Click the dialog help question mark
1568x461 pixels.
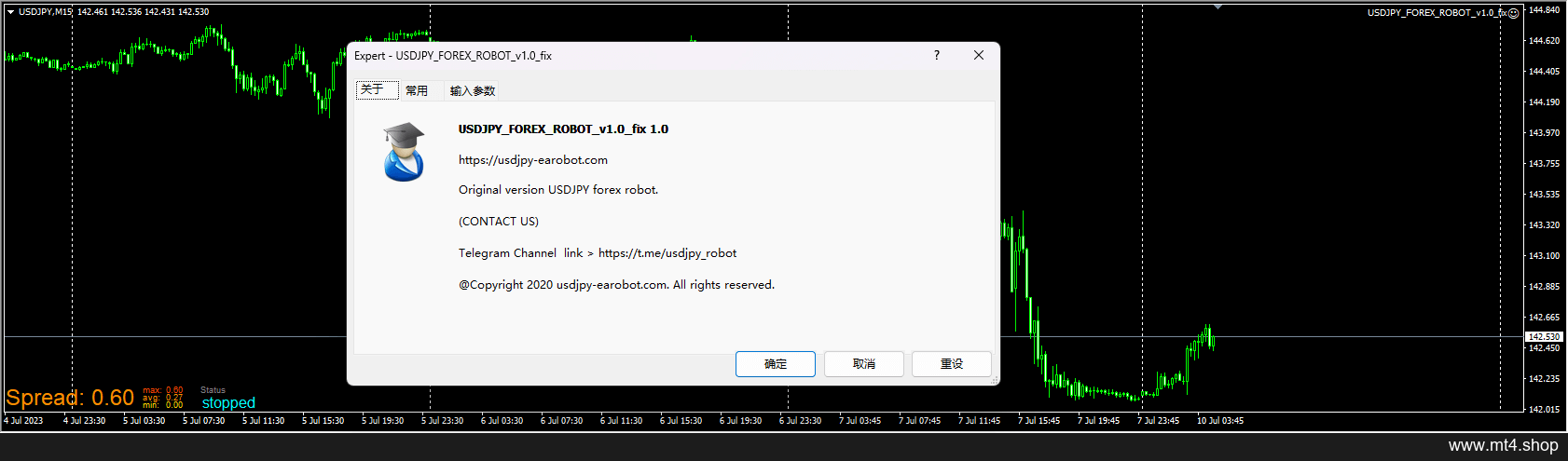pyautogui.click(x=937, y=56)
